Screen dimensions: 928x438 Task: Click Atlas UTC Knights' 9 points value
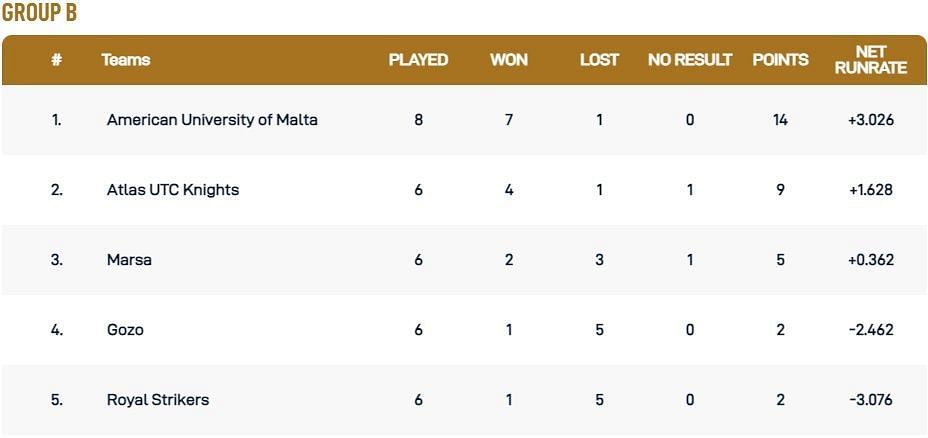(x=780, y=190)
